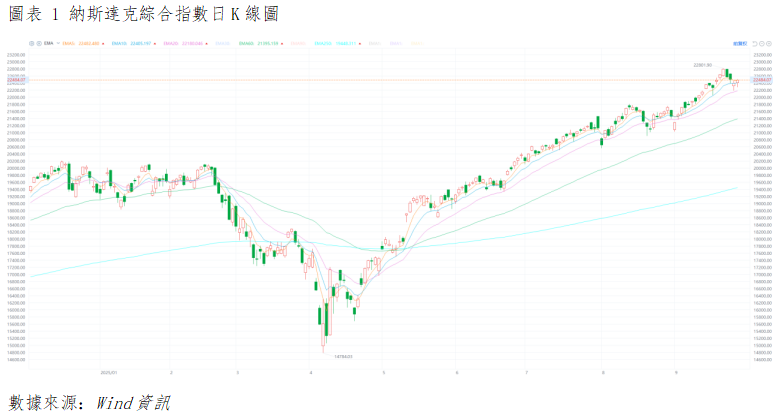The height and width of the screenshot is (415, 779).
Task: Click the last icon in the top-right chart toolbar
Action: tap(769, 44)
